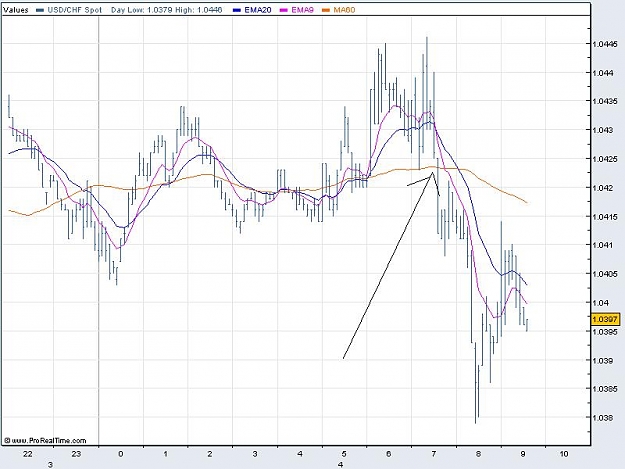
Task: Click the hour 7 time axis label
Action: click(434, 454)
